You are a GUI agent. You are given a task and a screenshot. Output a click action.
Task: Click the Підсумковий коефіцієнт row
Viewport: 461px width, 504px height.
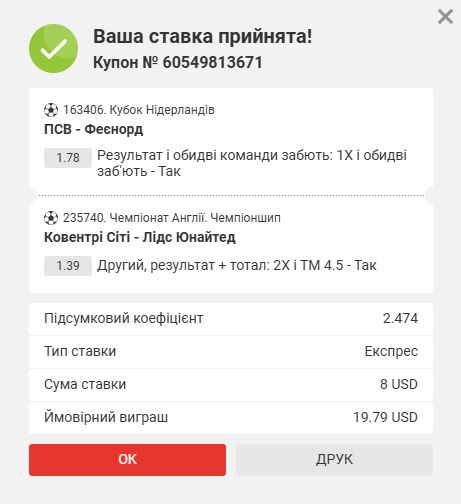pyautogui.click(x=231, y=319)
